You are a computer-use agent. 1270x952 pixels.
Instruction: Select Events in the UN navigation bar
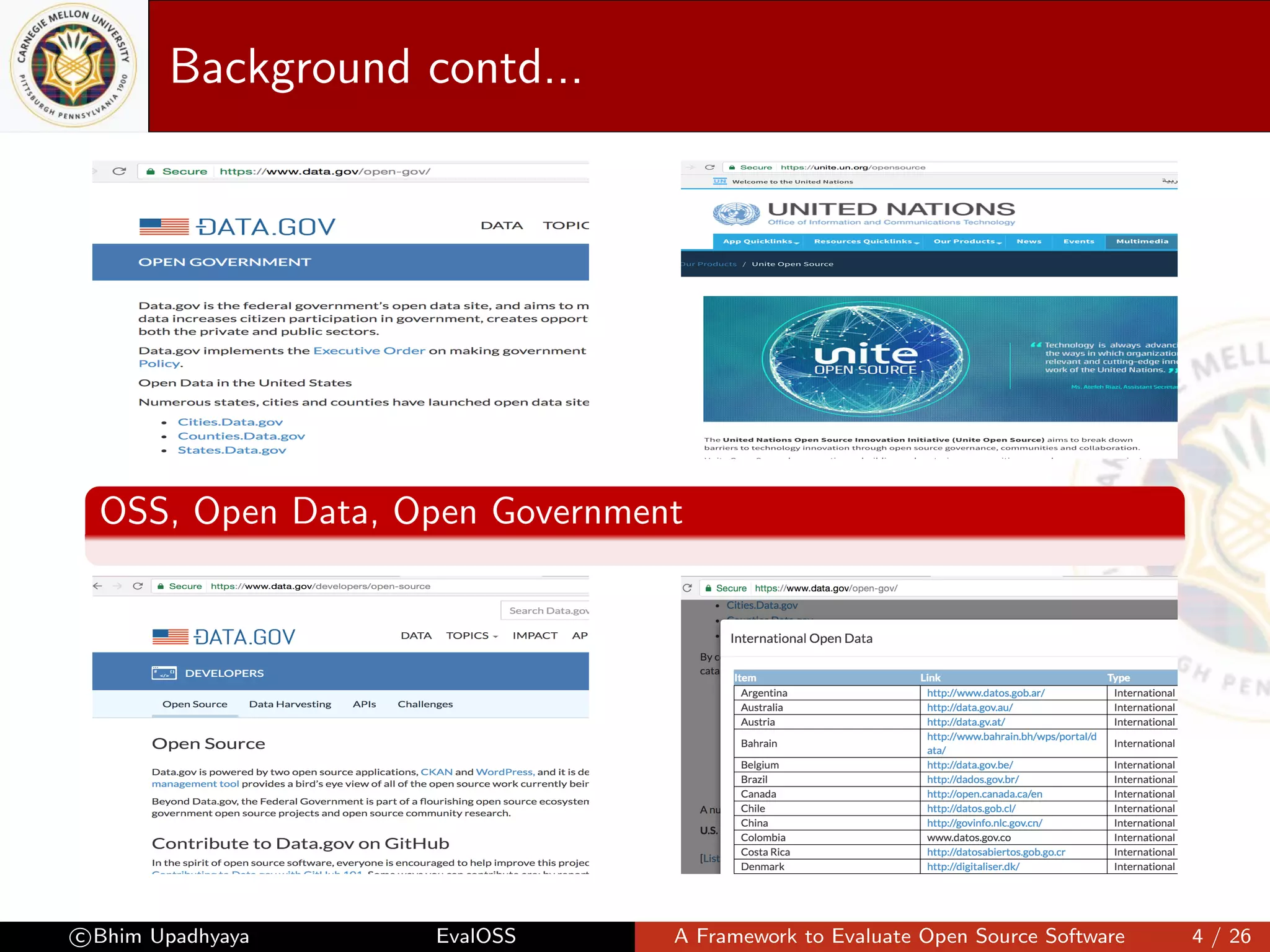[1078, 242]
